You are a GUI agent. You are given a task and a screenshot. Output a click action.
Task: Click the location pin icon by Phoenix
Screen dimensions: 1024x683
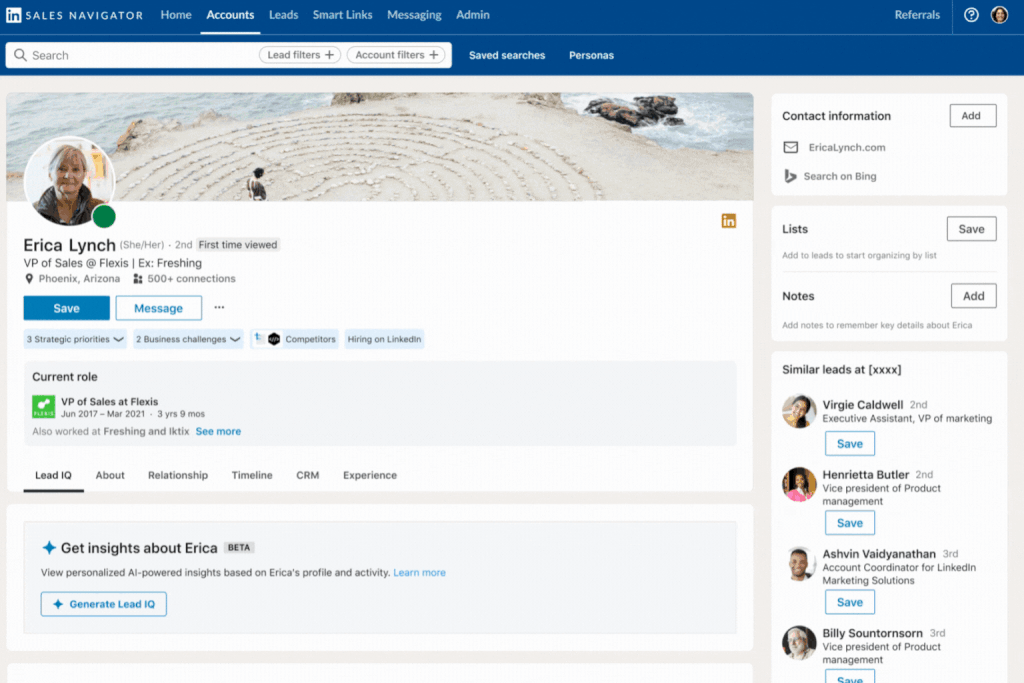tap(29, 279)
